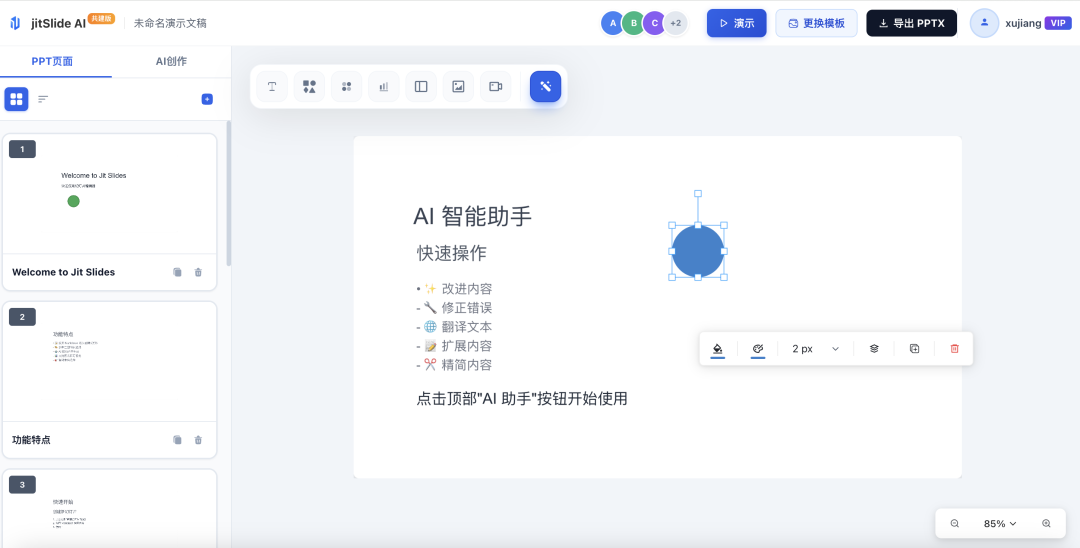
Task: Open the border color palette
Action: click(x=758, y=349)
